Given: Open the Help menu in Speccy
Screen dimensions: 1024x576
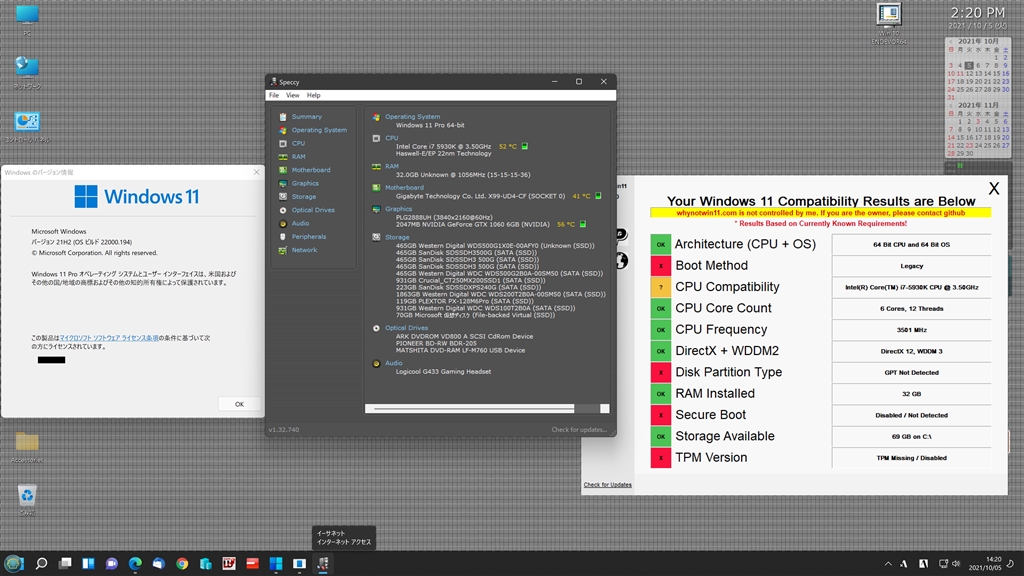Looking at the screenshot, I should point(313,95).
